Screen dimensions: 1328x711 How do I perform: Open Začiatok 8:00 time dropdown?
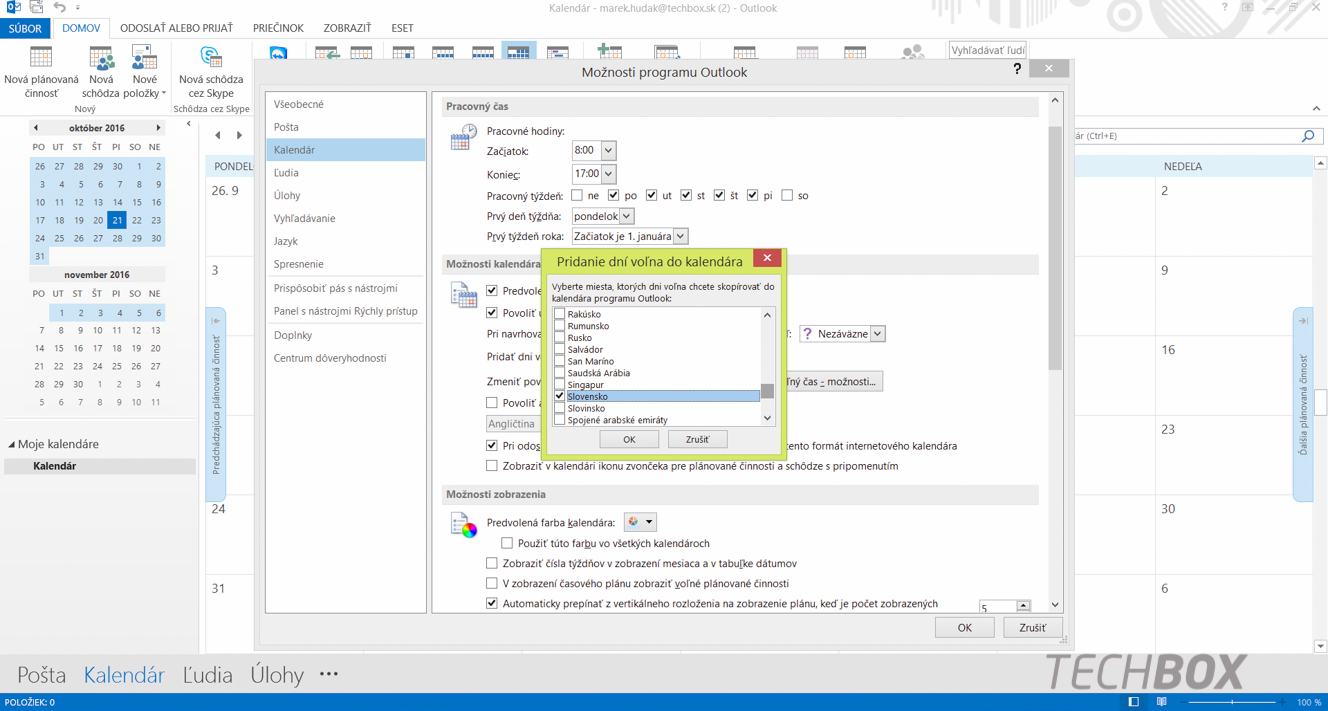pyautogui.click(x=608, y=151)
